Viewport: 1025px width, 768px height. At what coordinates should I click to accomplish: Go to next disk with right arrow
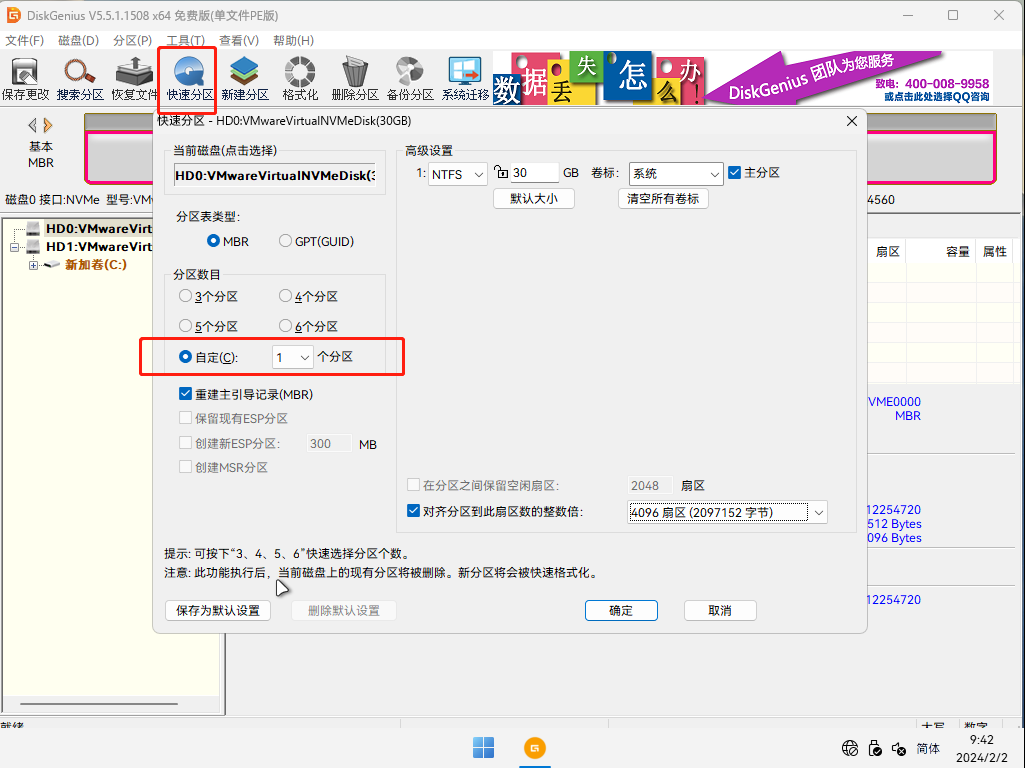pyautogui.click(x=47, y=125)
